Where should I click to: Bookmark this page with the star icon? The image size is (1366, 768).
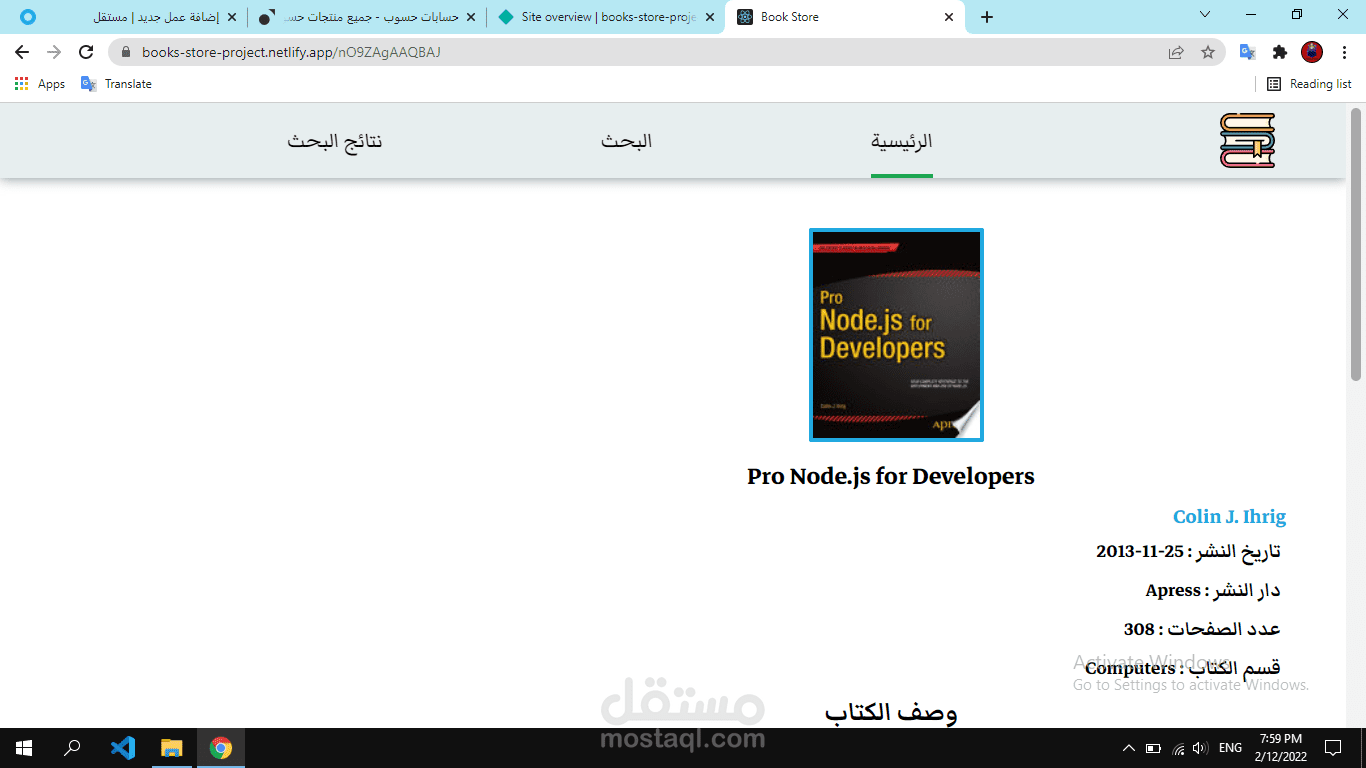coord(1208,52)
